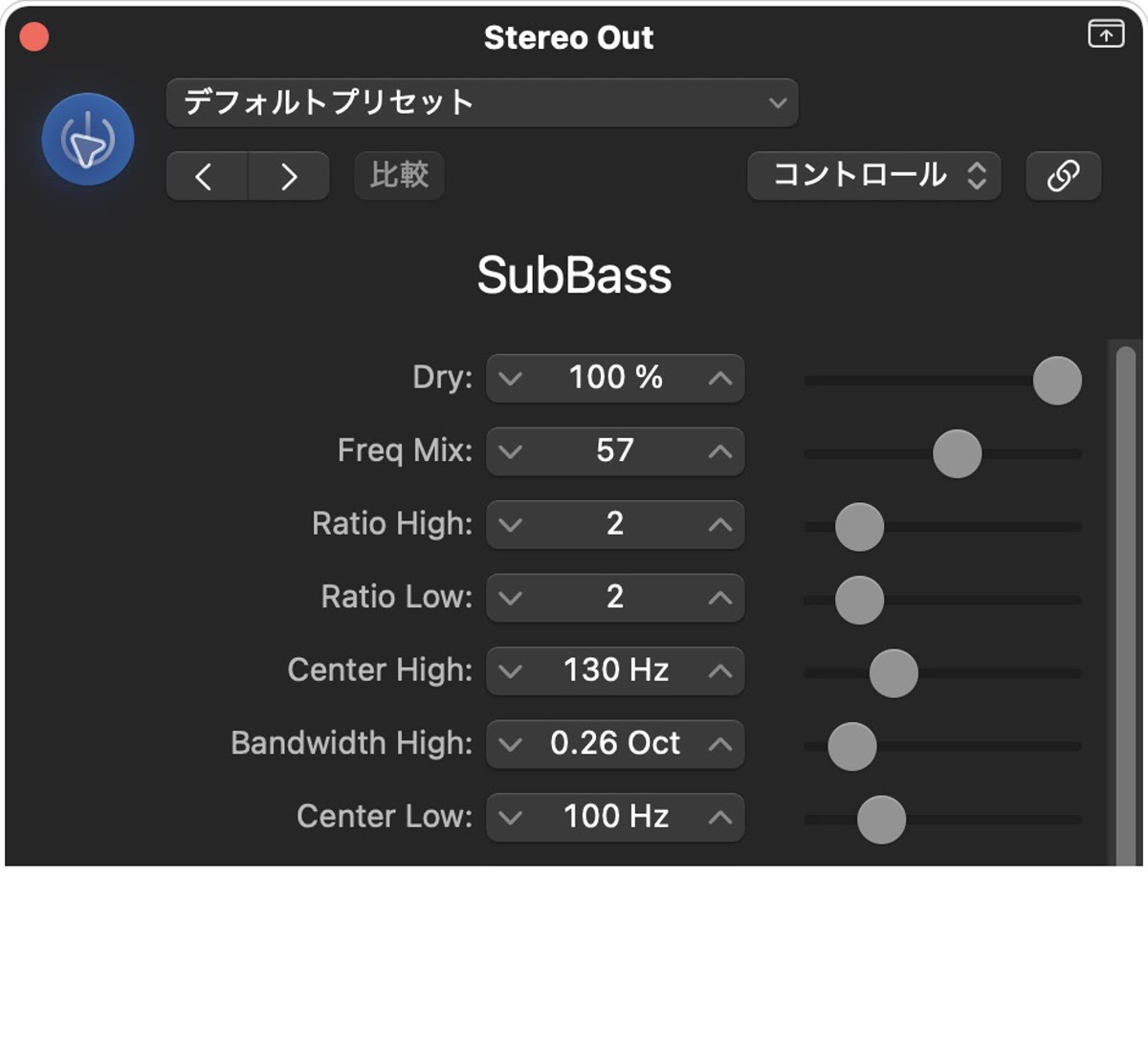The height and width of the screenshot is (1054, 1148).
Task: Click the window pop-out icon at top right
Action: (1106, 33)
